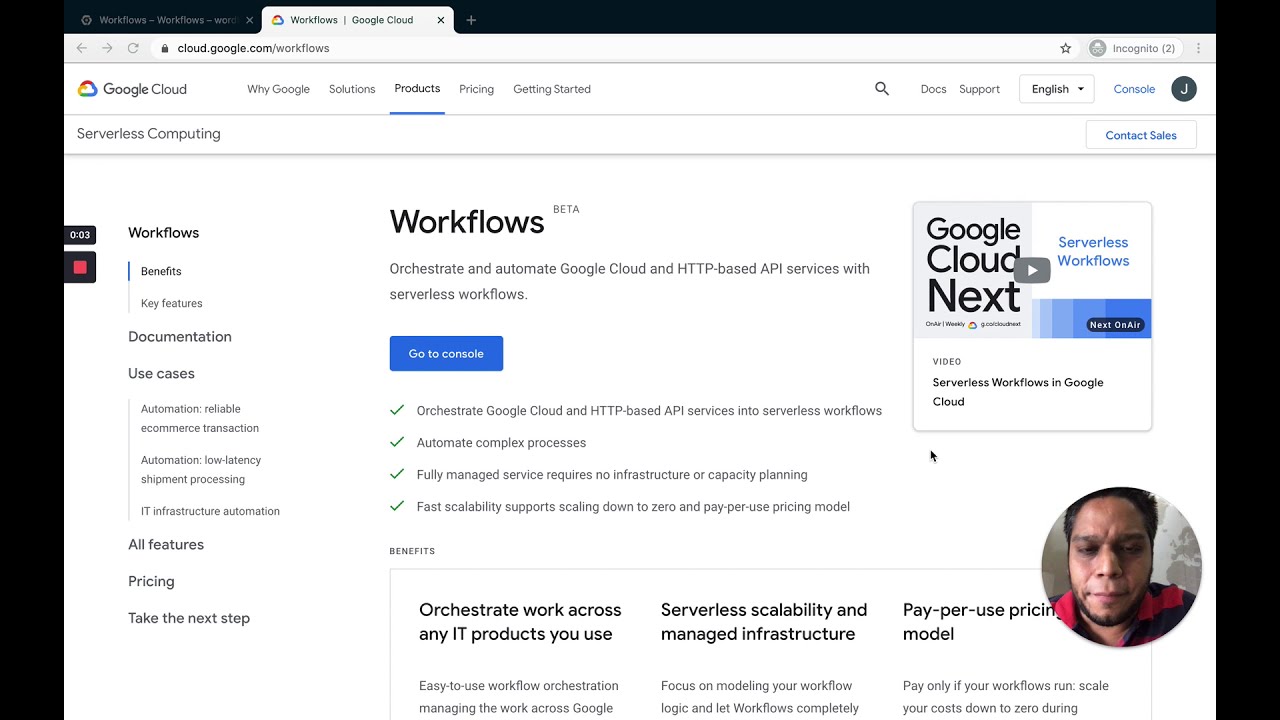Click the Incognito profile indicator

[1133, 48]
